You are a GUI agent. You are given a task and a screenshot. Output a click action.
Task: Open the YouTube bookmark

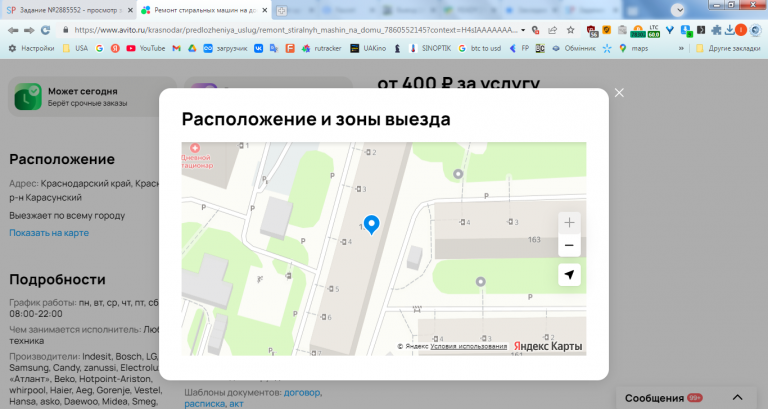(x=146, y=48)
